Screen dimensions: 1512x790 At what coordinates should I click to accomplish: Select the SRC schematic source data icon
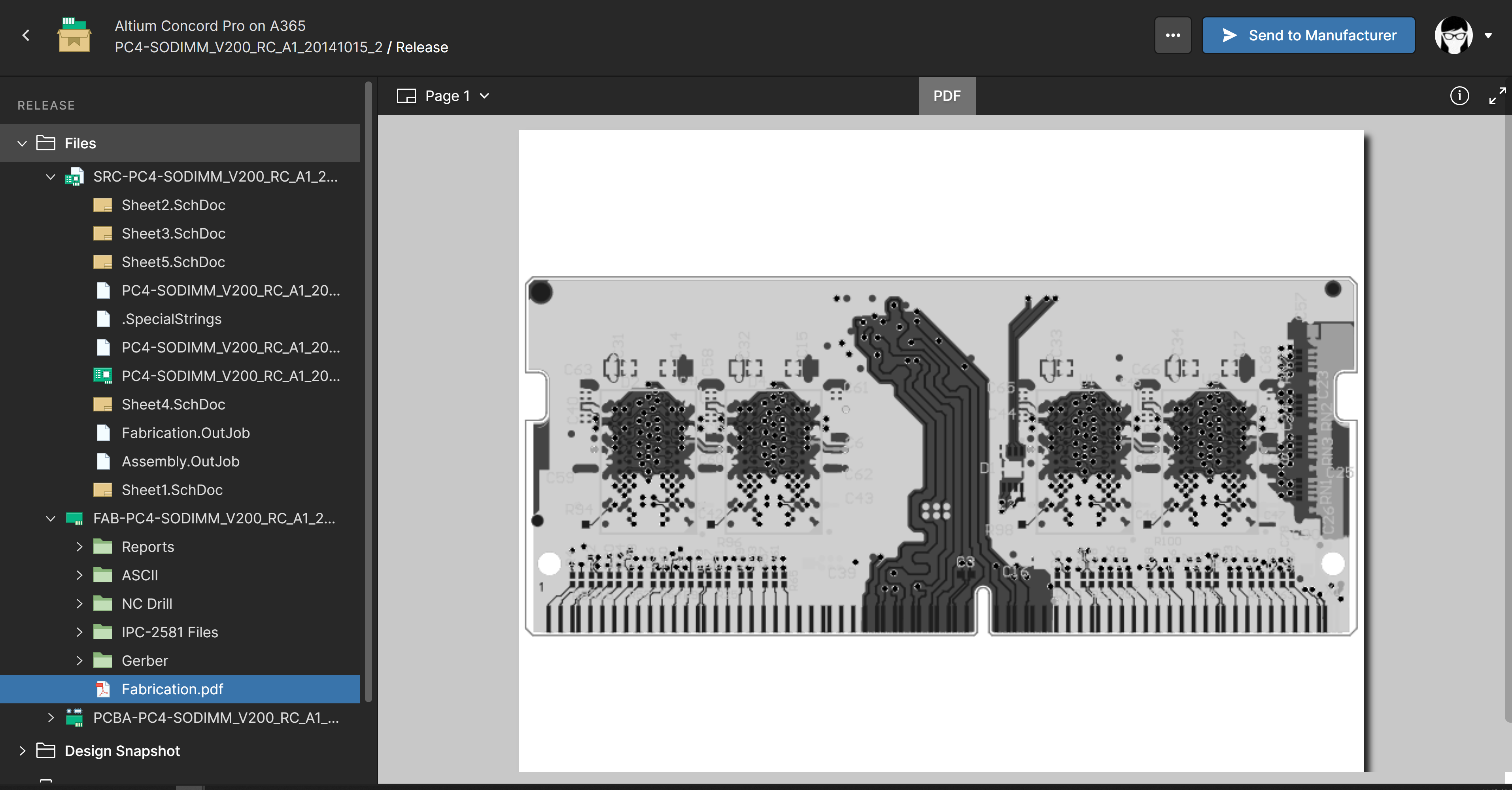(74, 176)
